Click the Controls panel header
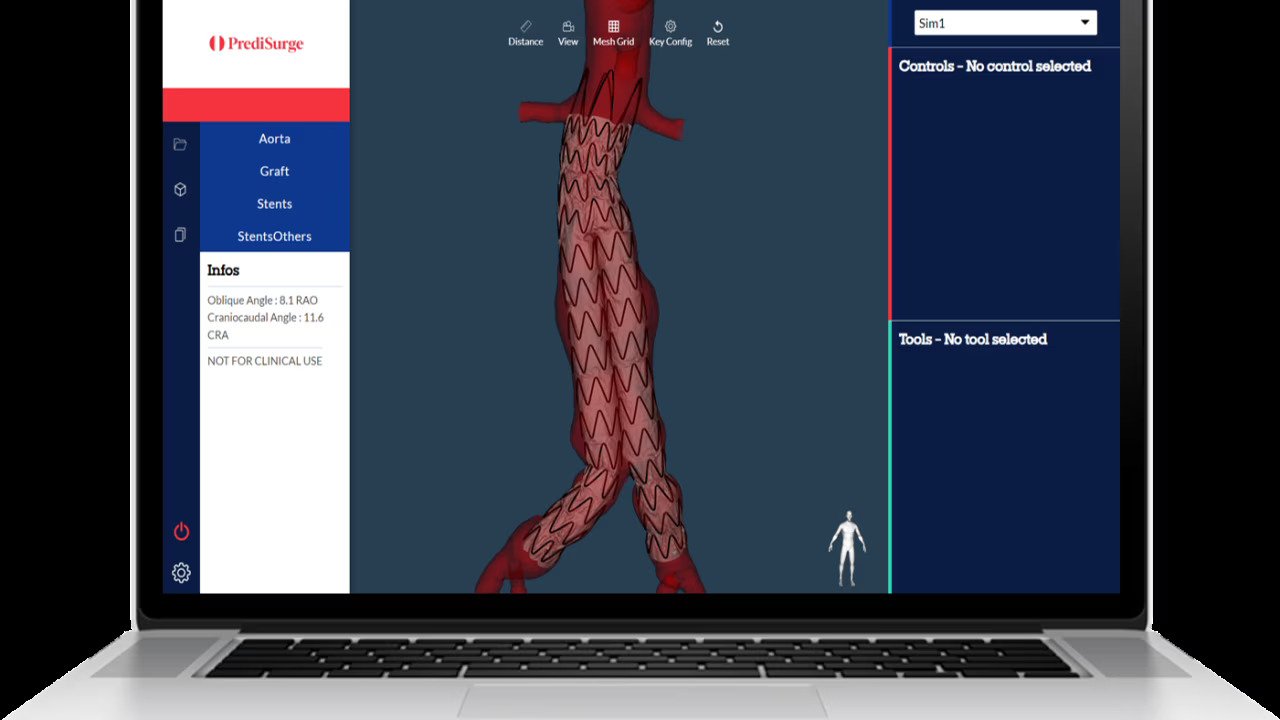1280x720 pixels. [994, 66]
